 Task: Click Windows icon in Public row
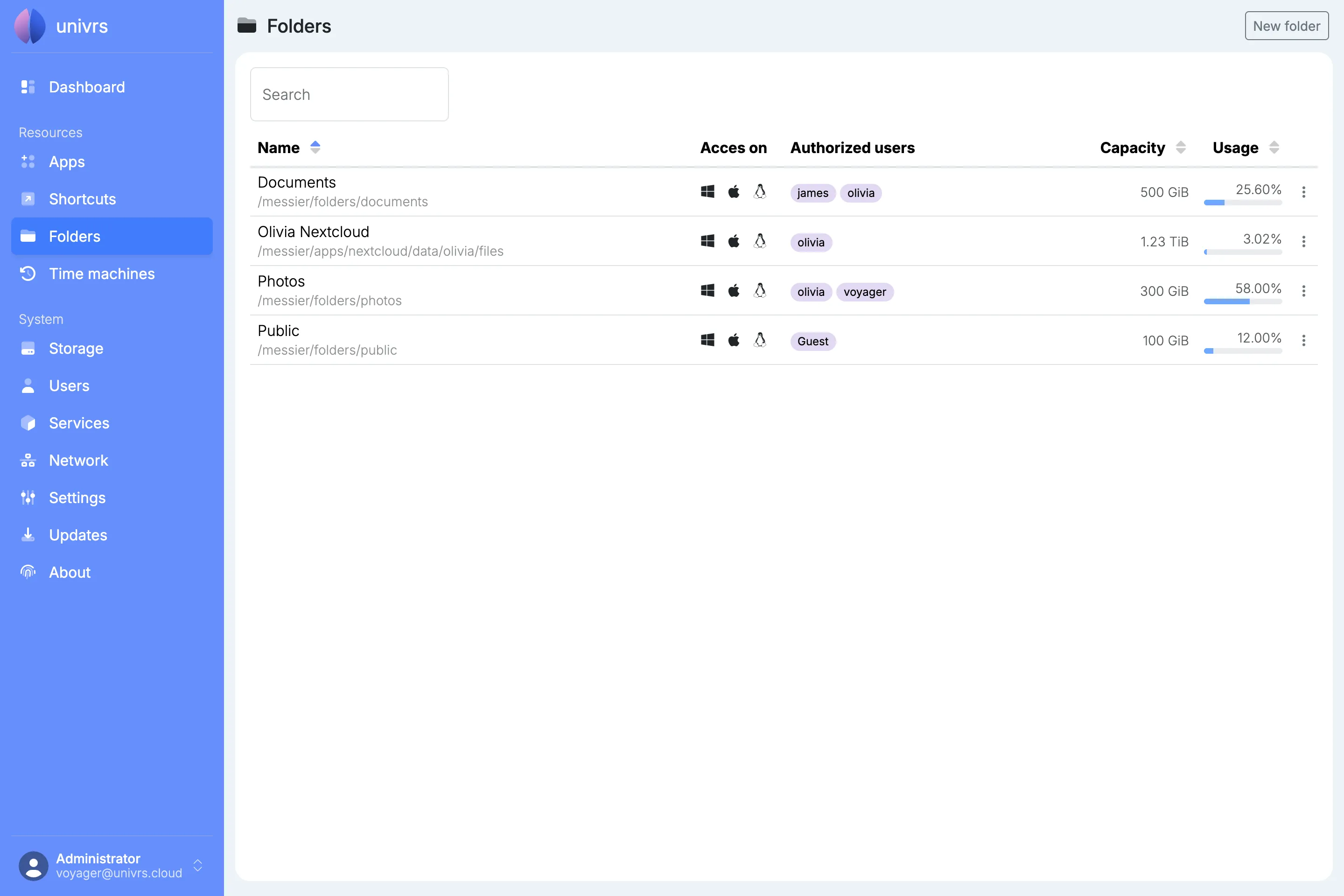pyautogui.click(x=707, y=340)
